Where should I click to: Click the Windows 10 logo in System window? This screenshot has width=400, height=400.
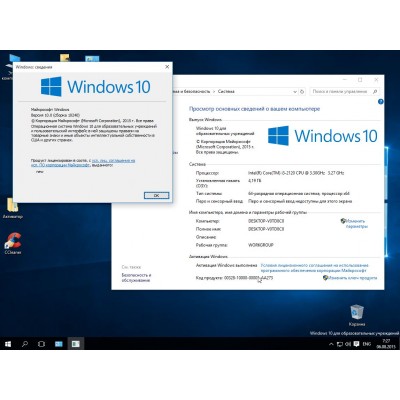pos(323,136)
